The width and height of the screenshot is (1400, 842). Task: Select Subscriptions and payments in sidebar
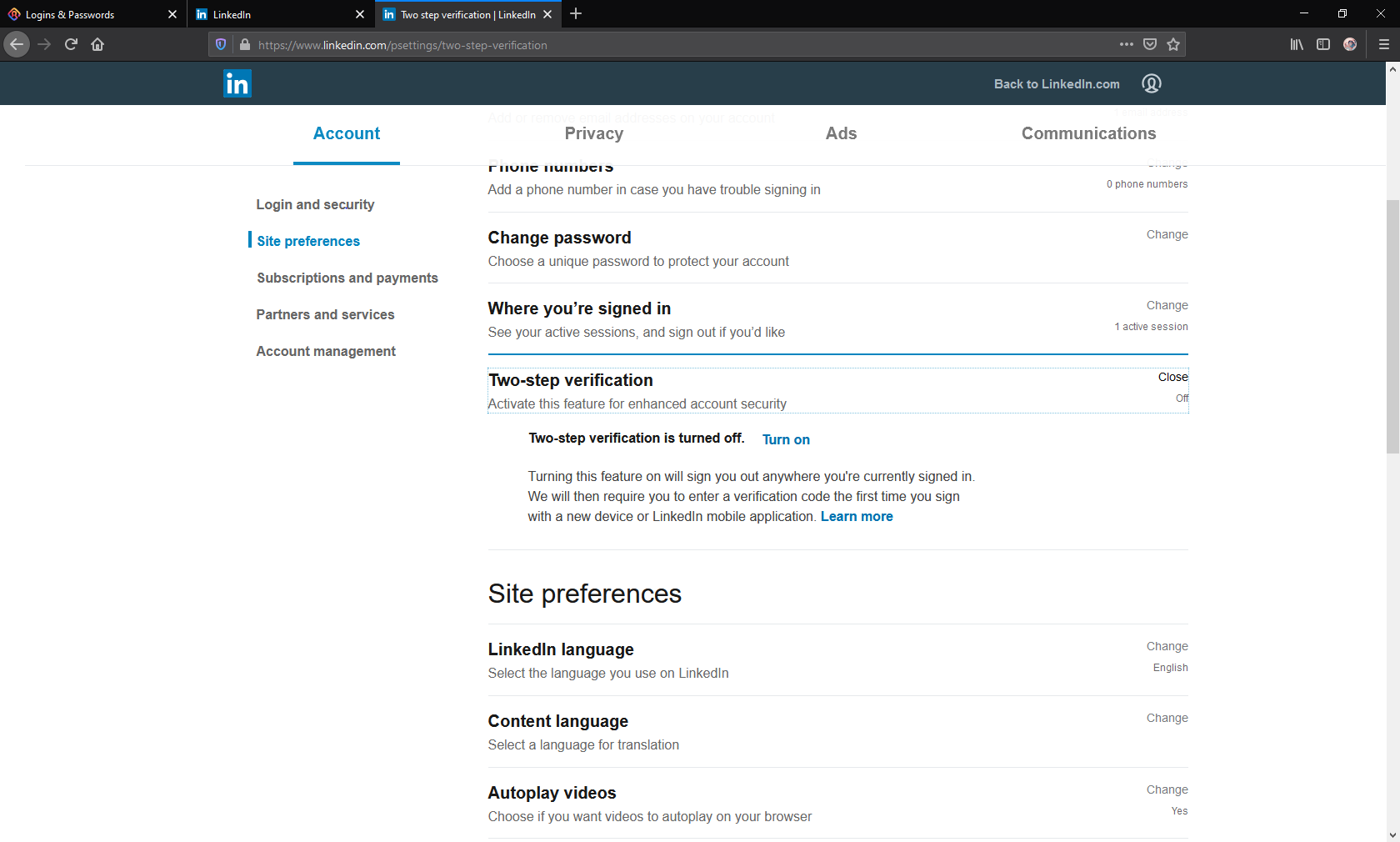(347, 278)
